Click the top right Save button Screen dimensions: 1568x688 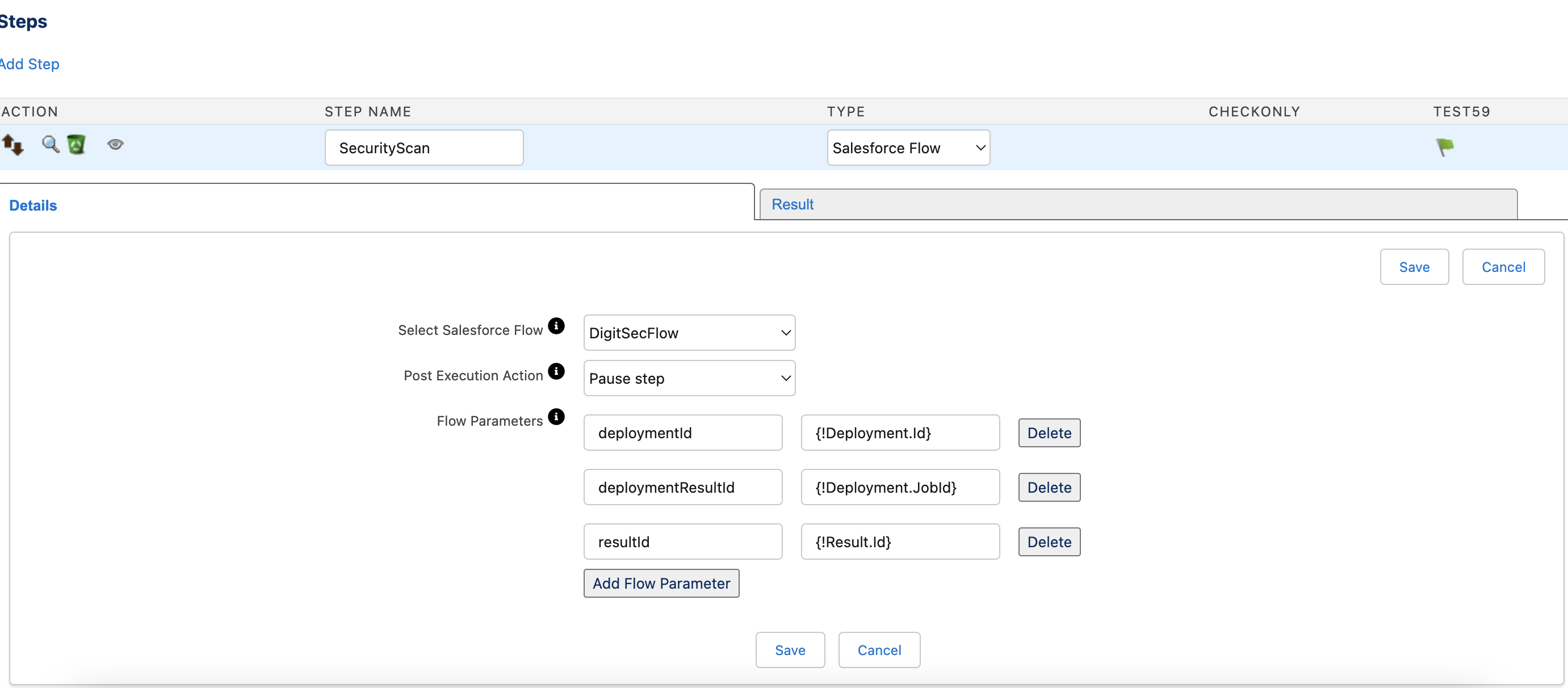[1414, 267]
